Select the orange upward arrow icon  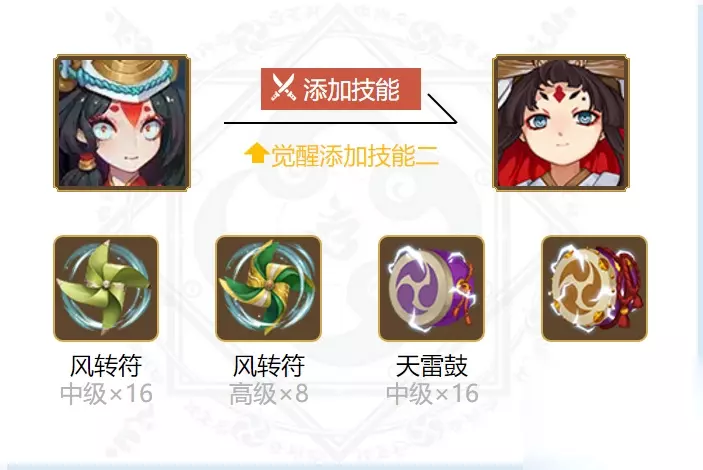pyautogui.click(x=256, y=153)
